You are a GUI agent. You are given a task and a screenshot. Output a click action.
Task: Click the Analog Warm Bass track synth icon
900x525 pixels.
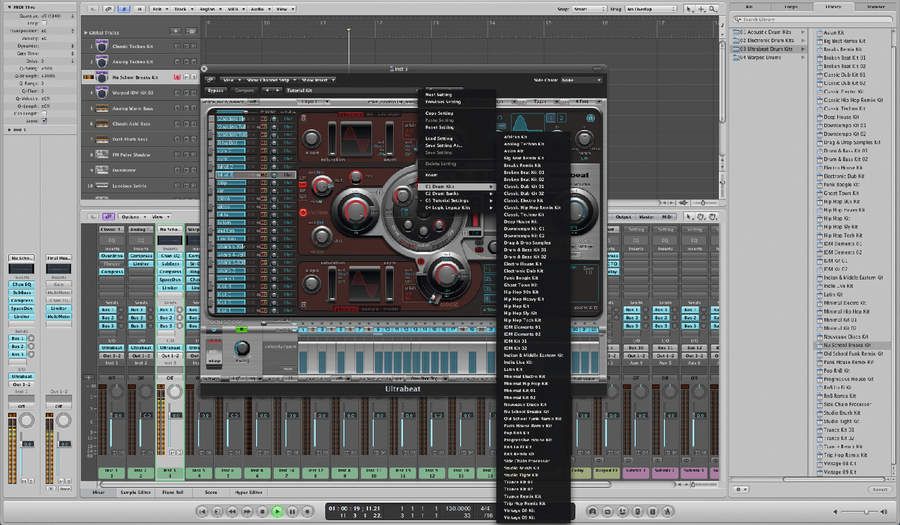pos(102,108)
